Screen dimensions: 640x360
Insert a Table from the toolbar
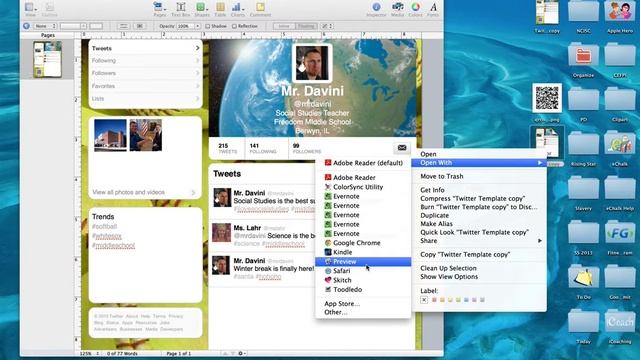pos(220,9)
